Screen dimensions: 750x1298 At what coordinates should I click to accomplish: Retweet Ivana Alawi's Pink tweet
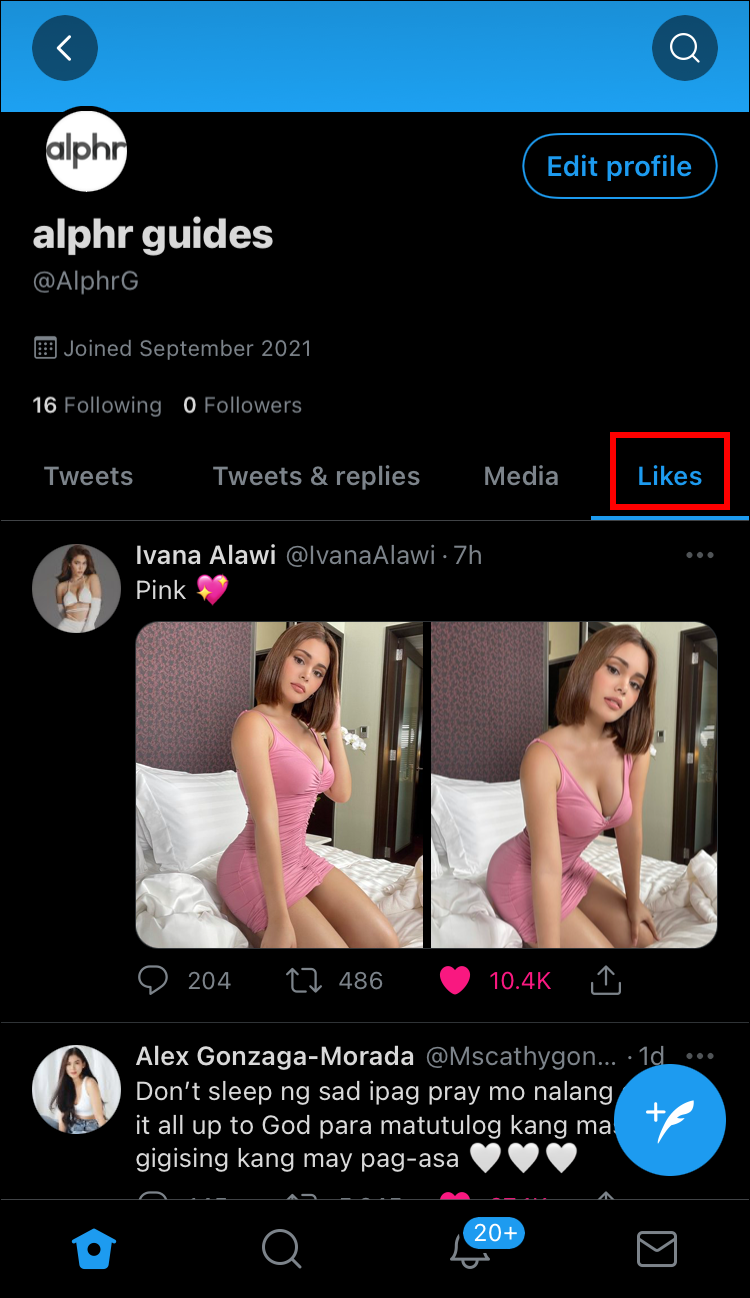305,981
